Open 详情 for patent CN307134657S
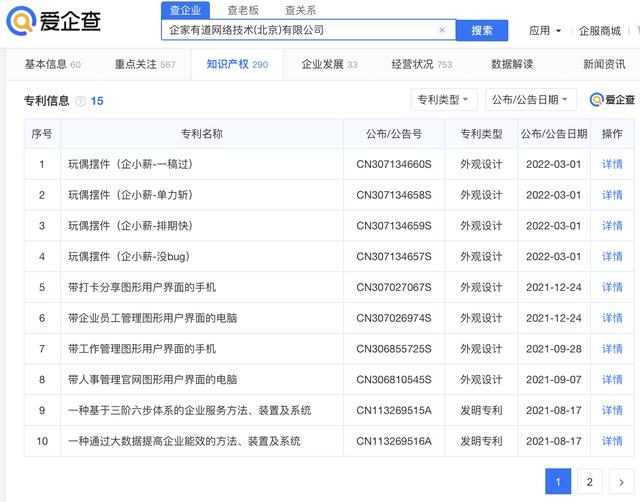This screenshot has width=640, height=502. point(612,256)
